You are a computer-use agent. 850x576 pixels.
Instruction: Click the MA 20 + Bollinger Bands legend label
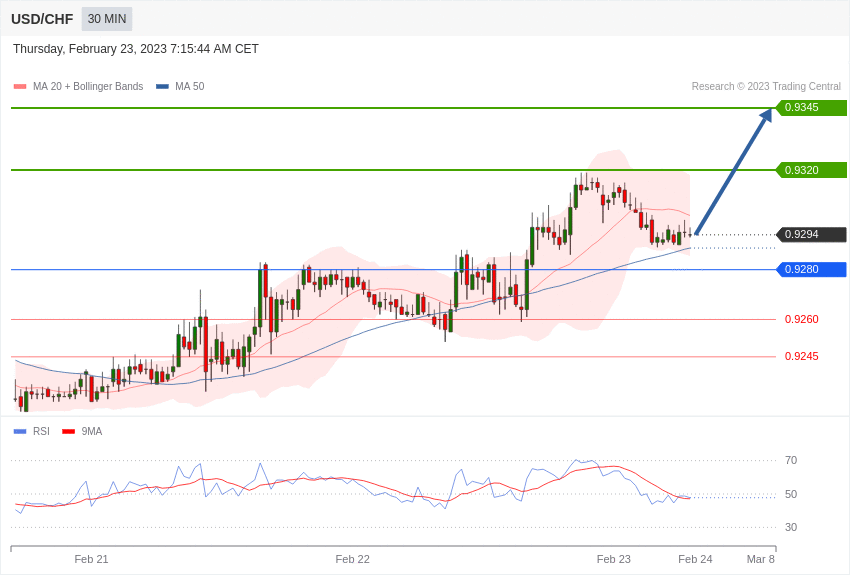[88, 86]
